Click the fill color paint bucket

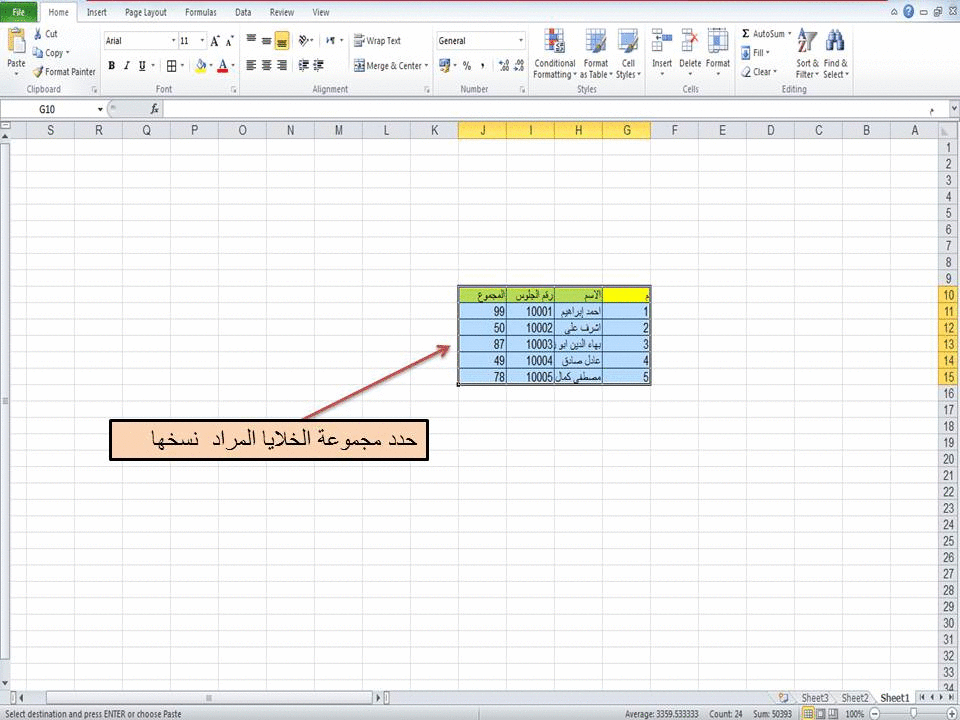tap(201, 66)
